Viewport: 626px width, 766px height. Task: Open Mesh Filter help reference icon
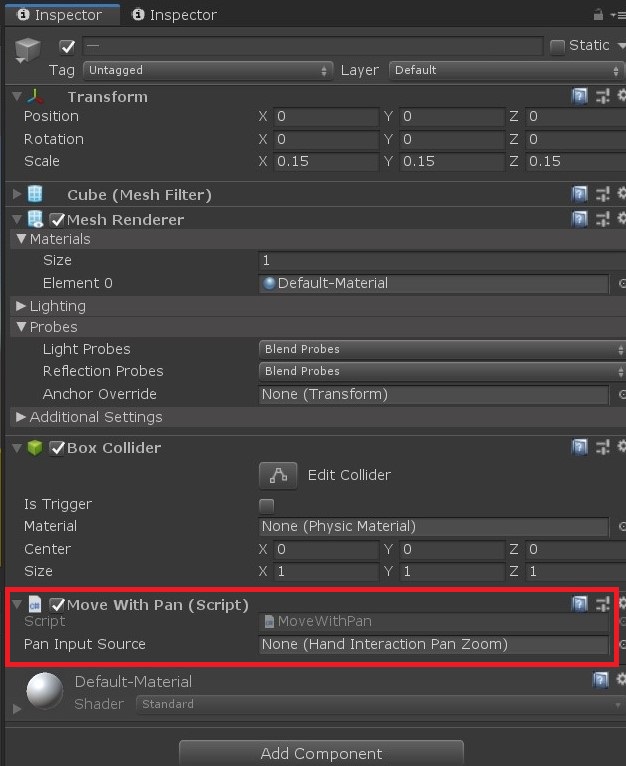point(580,194)
